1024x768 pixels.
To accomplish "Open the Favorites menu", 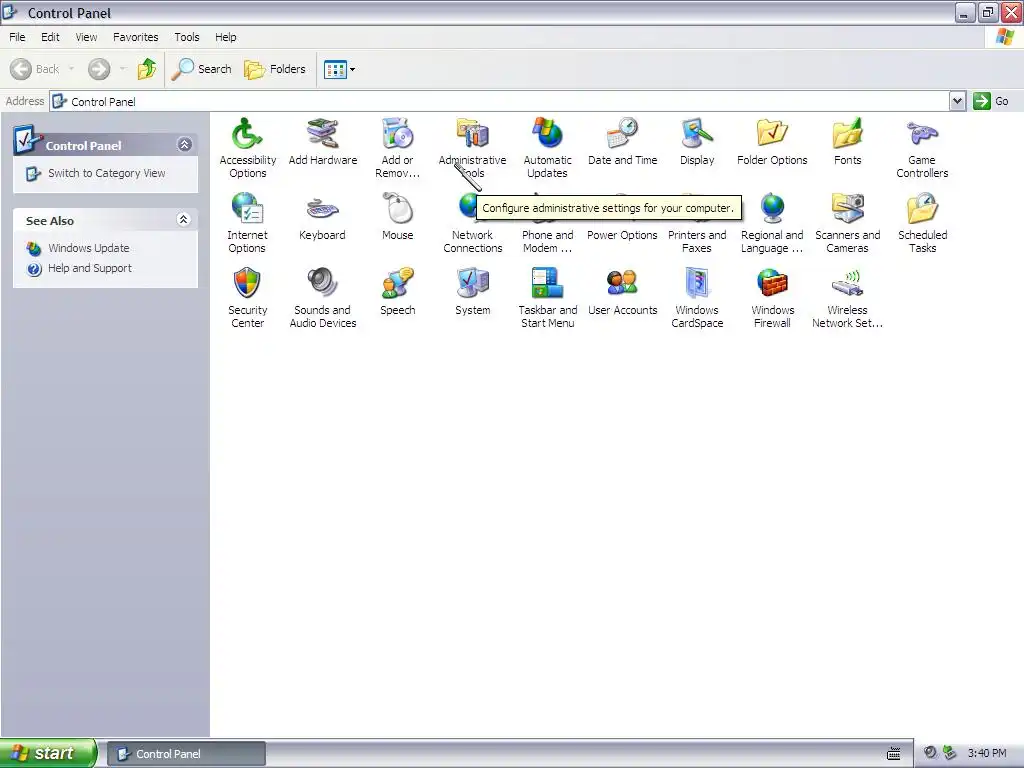I will point(135,37).
